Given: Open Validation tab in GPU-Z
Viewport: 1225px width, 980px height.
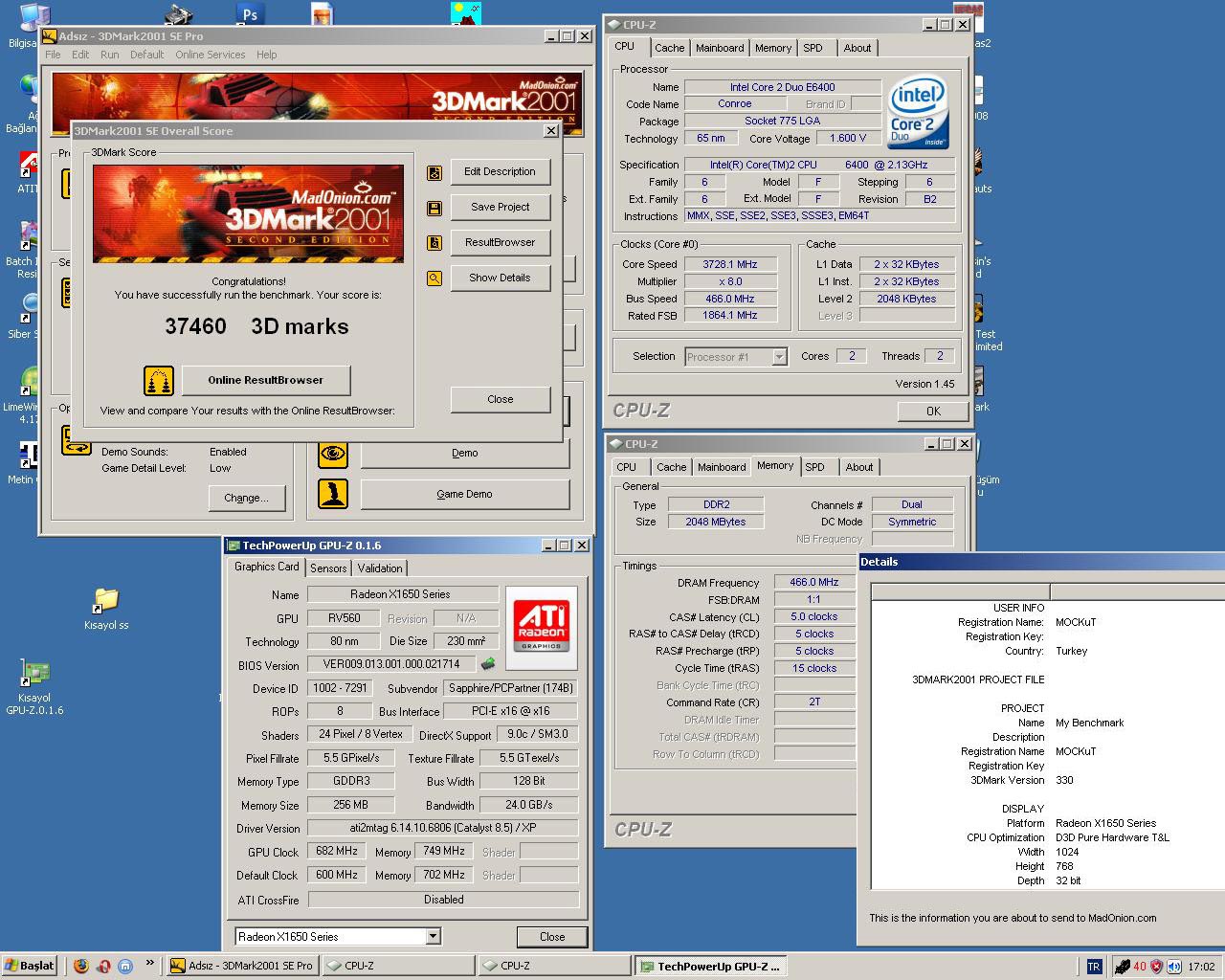Looking at the screenshot, I should (x=380, y=568).
